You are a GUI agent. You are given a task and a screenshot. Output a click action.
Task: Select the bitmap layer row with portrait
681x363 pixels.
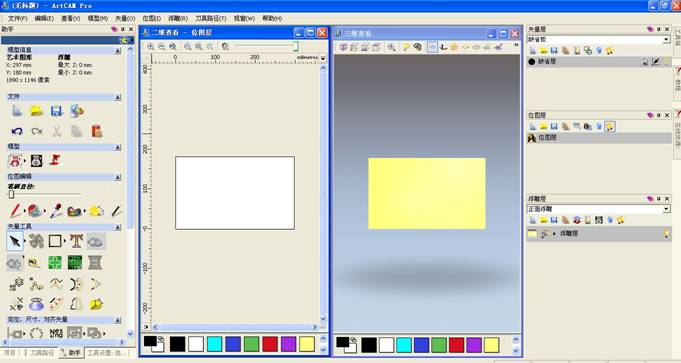[x=599, y=138]
